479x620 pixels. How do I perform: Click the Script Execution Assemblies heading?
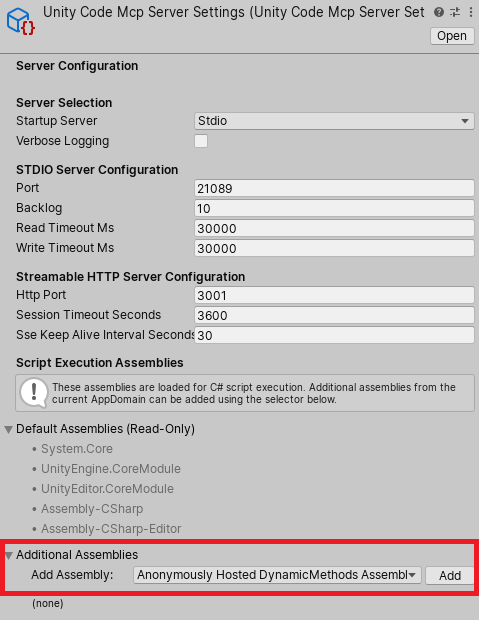[100, 363]
